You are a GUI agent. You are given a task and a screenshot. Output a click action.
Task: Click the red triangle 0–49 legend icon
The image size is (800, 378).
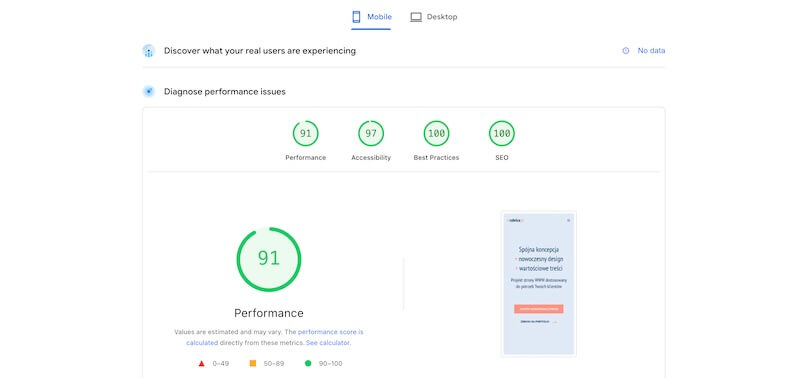point(202,364)
